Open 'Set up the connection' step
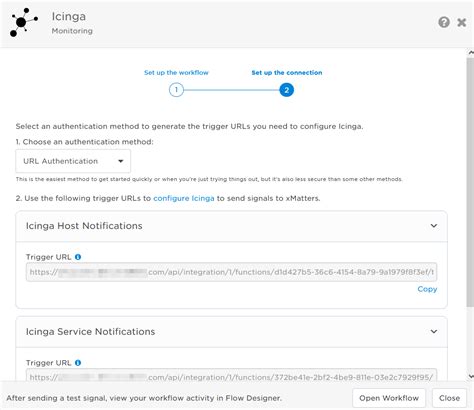474x410 pixels. pos(287,72)
